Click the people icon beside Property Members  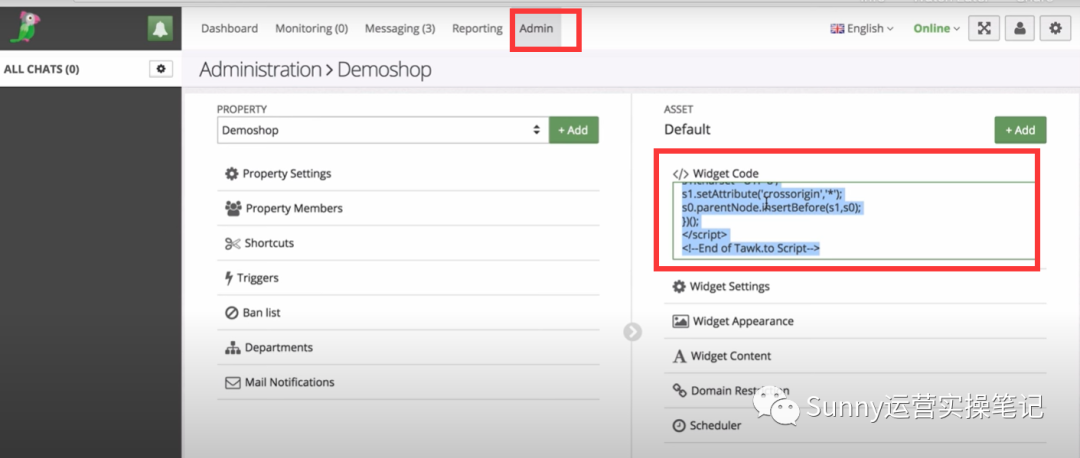[x=233, y=208]
